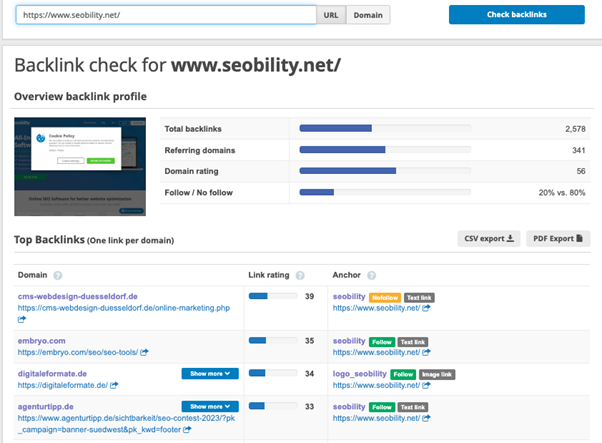Image resolution: width=602 pixels, height=443 pixels.
Task: Click help icon next to Domain header
Action: [x=58, y=275]
